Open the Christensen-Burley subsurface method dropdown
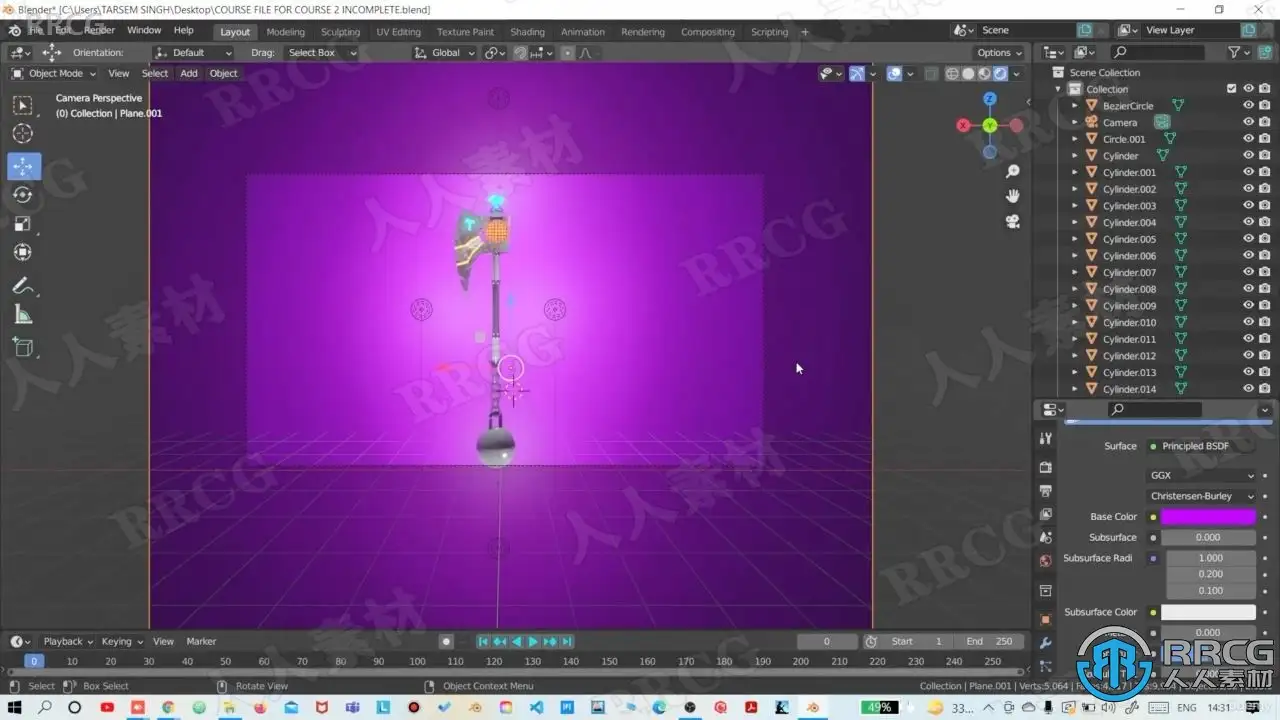 click(1202, 496)
